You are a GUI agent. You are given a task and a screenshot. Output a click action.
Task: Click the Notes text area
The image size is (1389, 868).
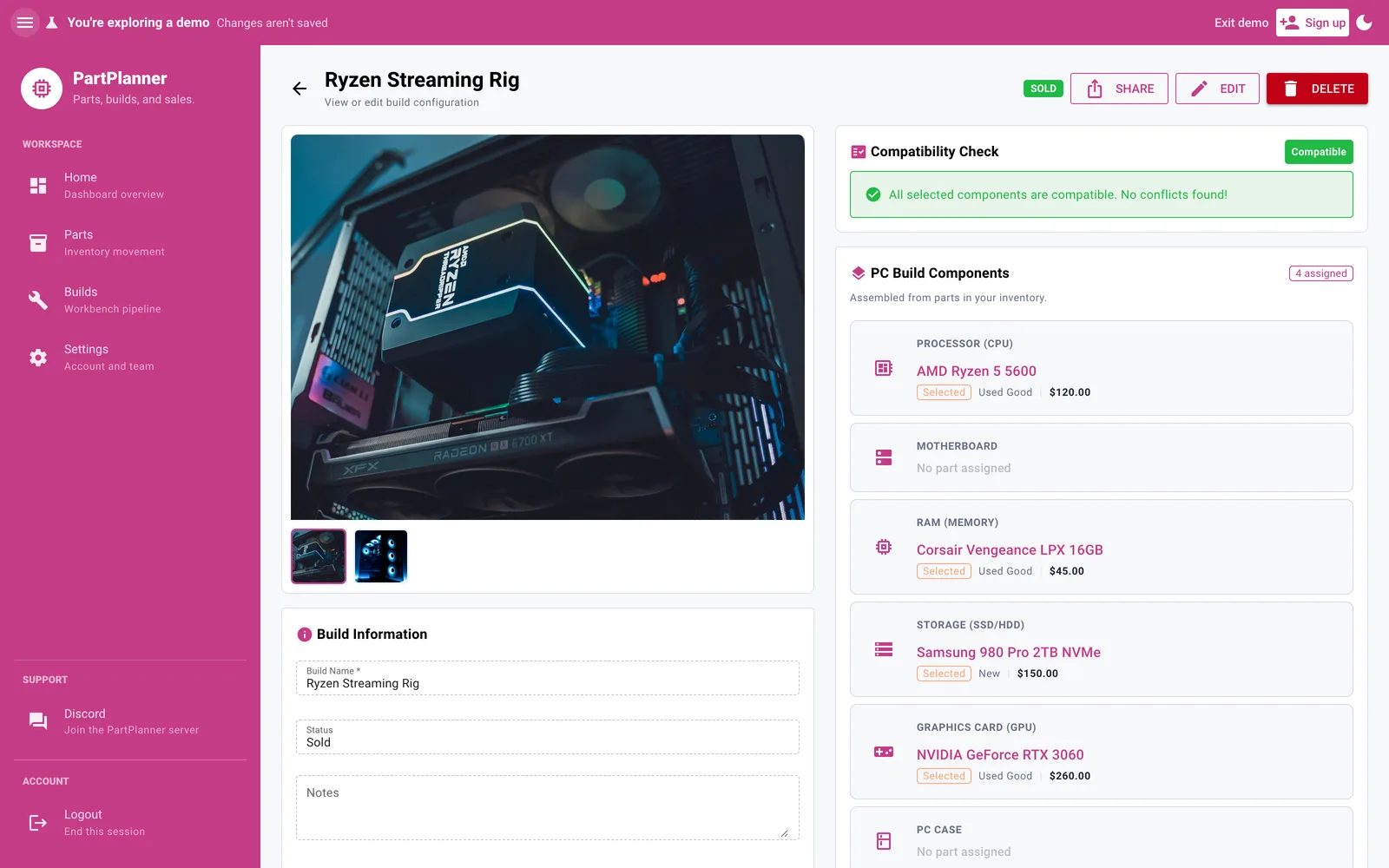(548, 808)
